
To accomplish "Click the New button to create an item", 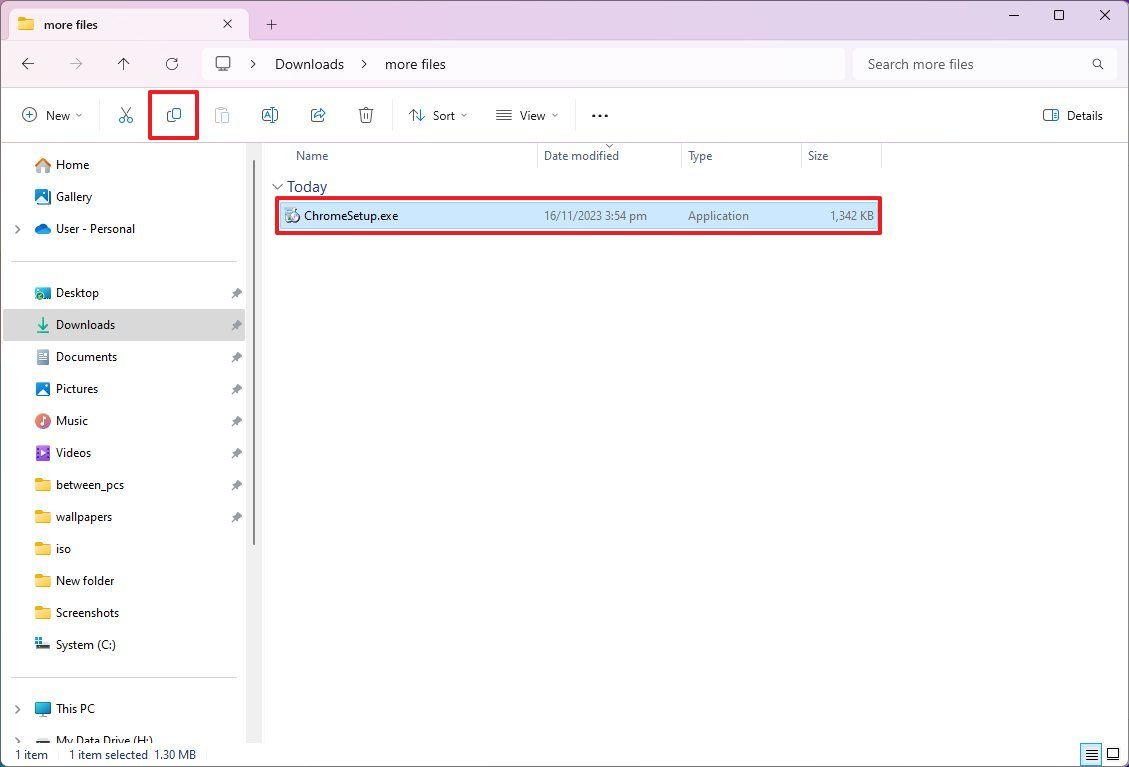I will [x=51, y=115].
